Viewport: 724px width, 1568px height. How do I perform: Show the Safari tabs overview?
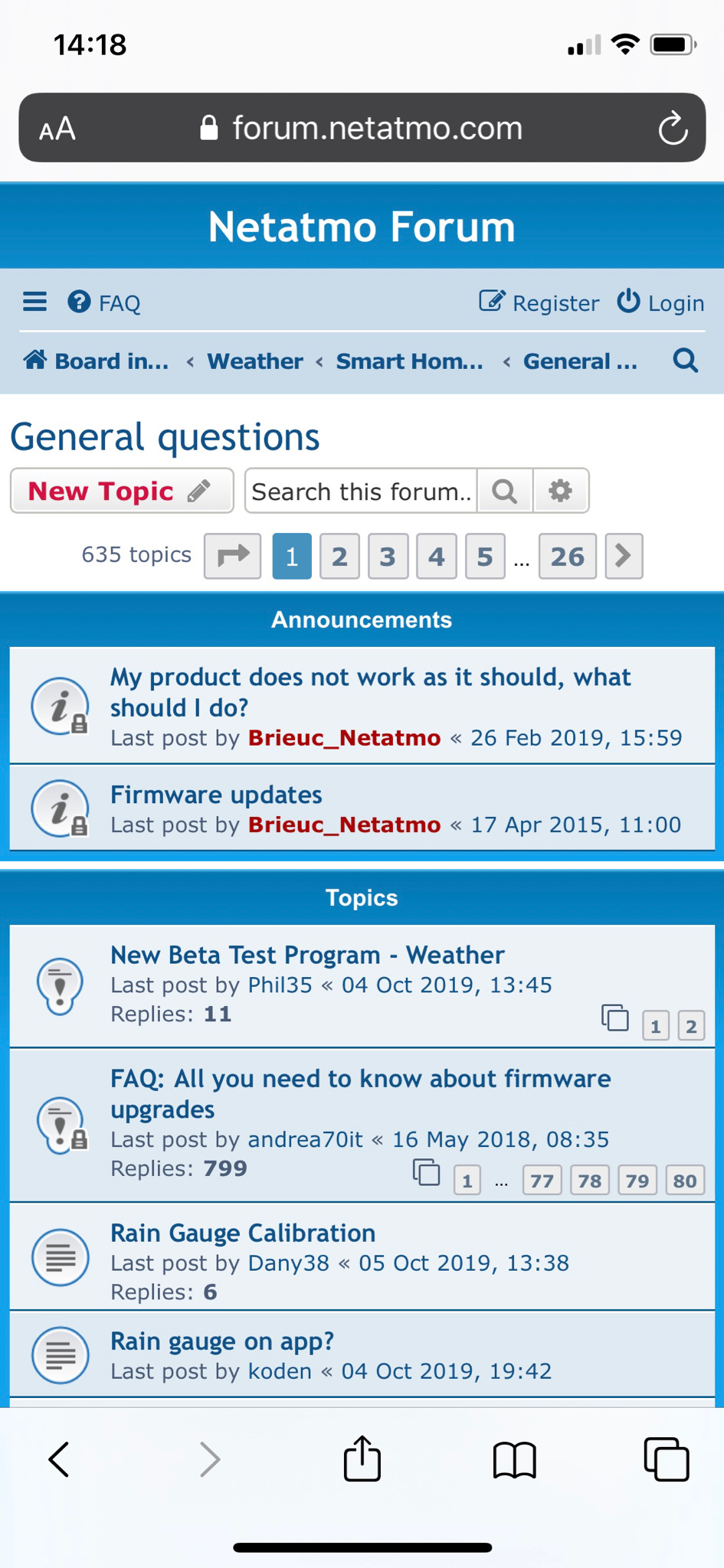666,1459
